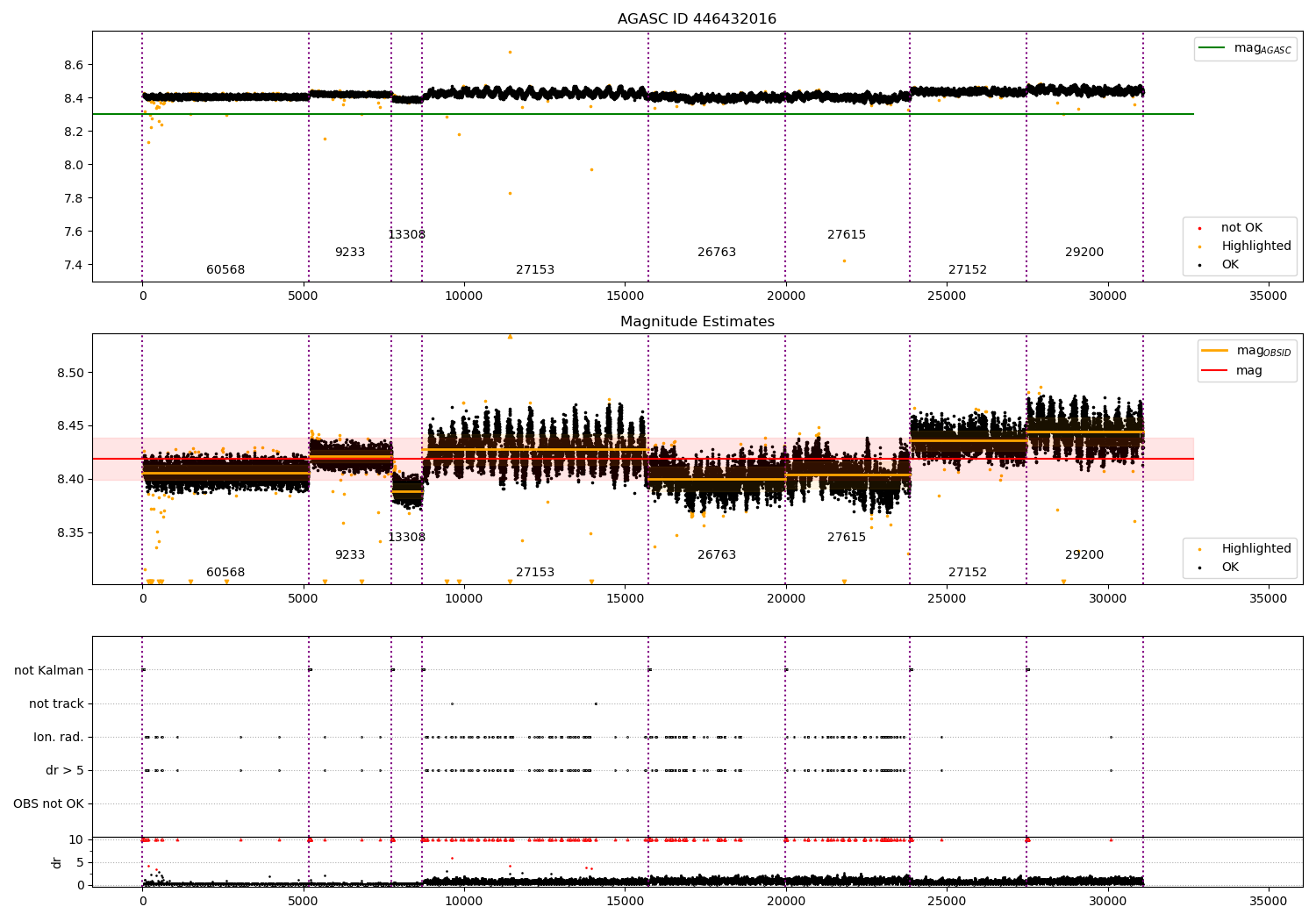
Task: Click the 'Ion. rad.' axis label
Action: (x=59, y=738)
